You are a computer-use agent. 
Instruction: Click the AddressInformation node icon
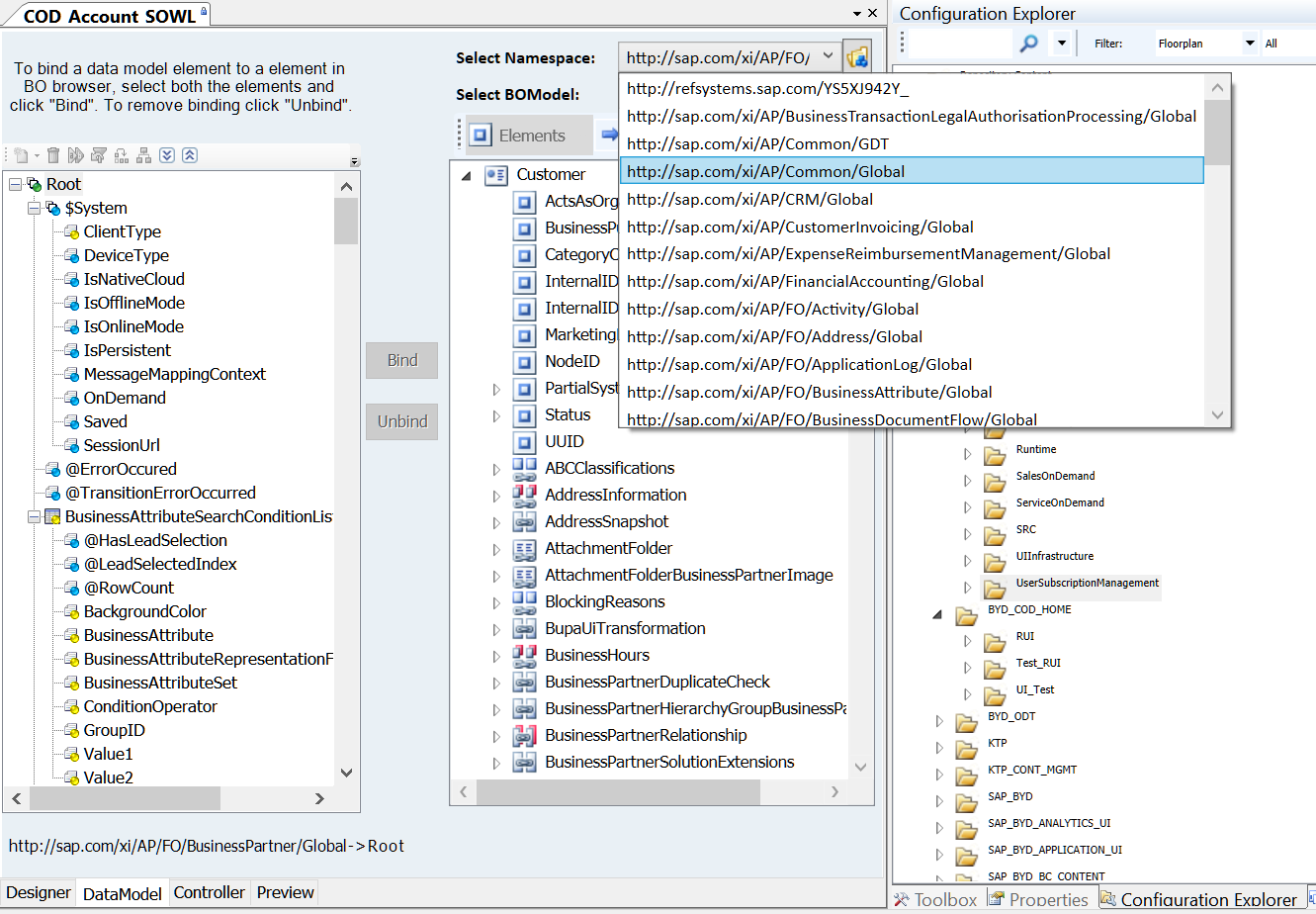(x=525, y=495)
